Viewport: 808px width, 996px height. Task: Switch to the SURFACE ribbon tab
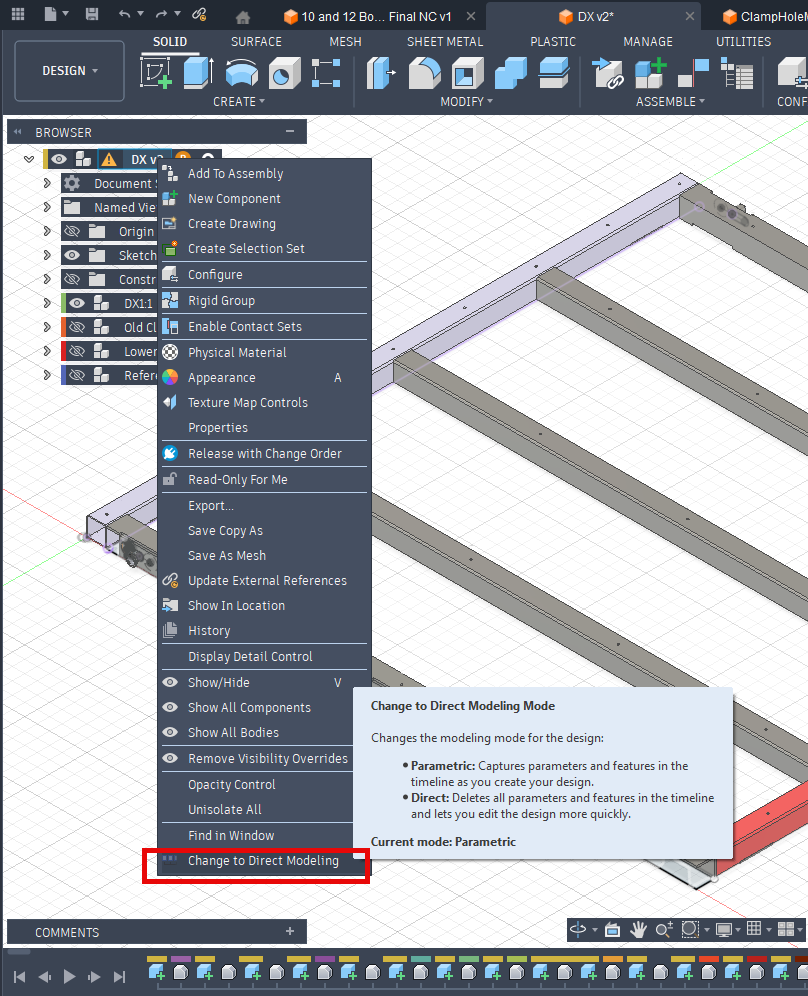[256, 42]
